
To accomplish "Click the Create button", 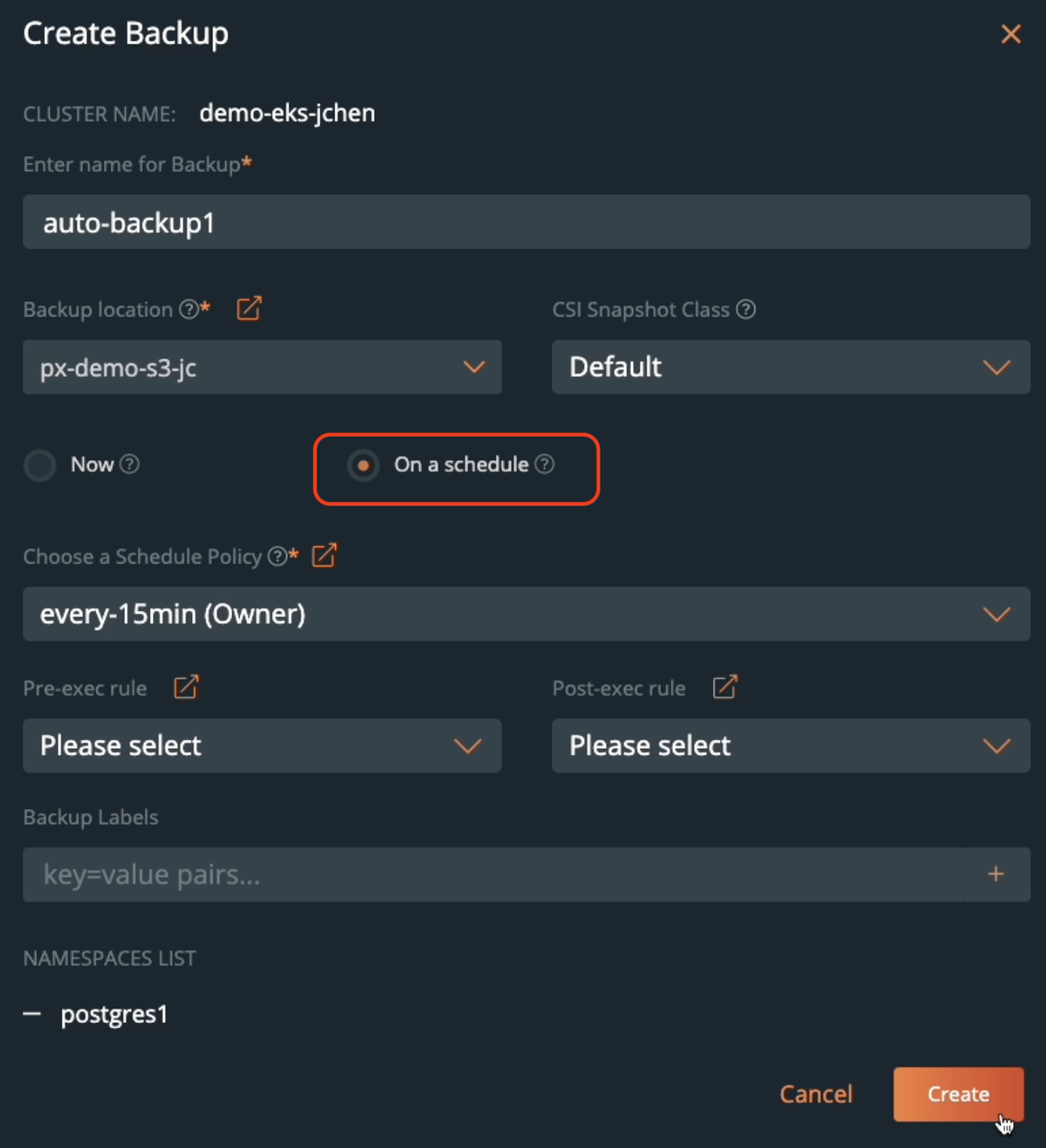I will click(x=959, y=1094).
